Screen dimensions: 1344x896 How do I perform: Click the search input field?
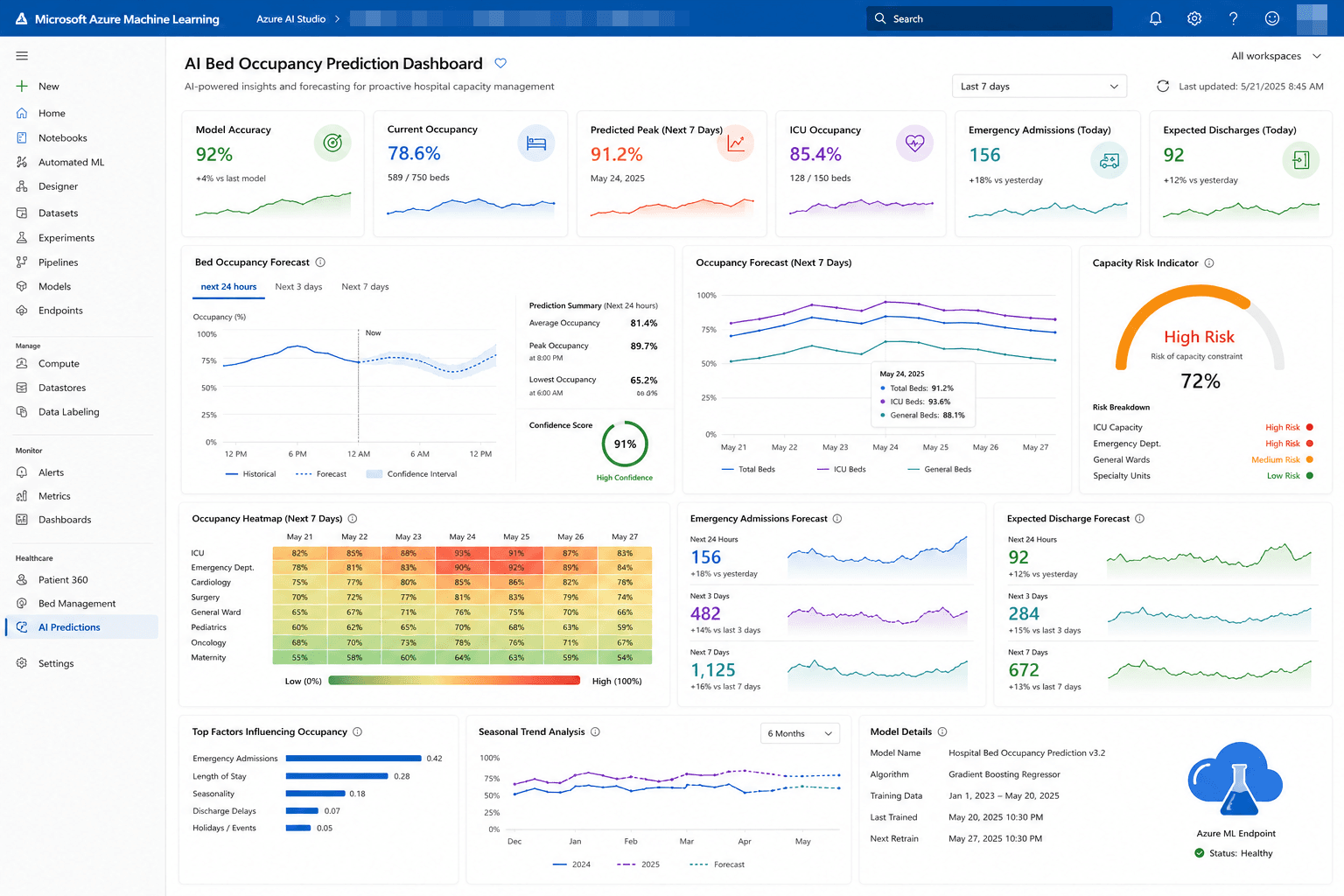click(990, 18)
